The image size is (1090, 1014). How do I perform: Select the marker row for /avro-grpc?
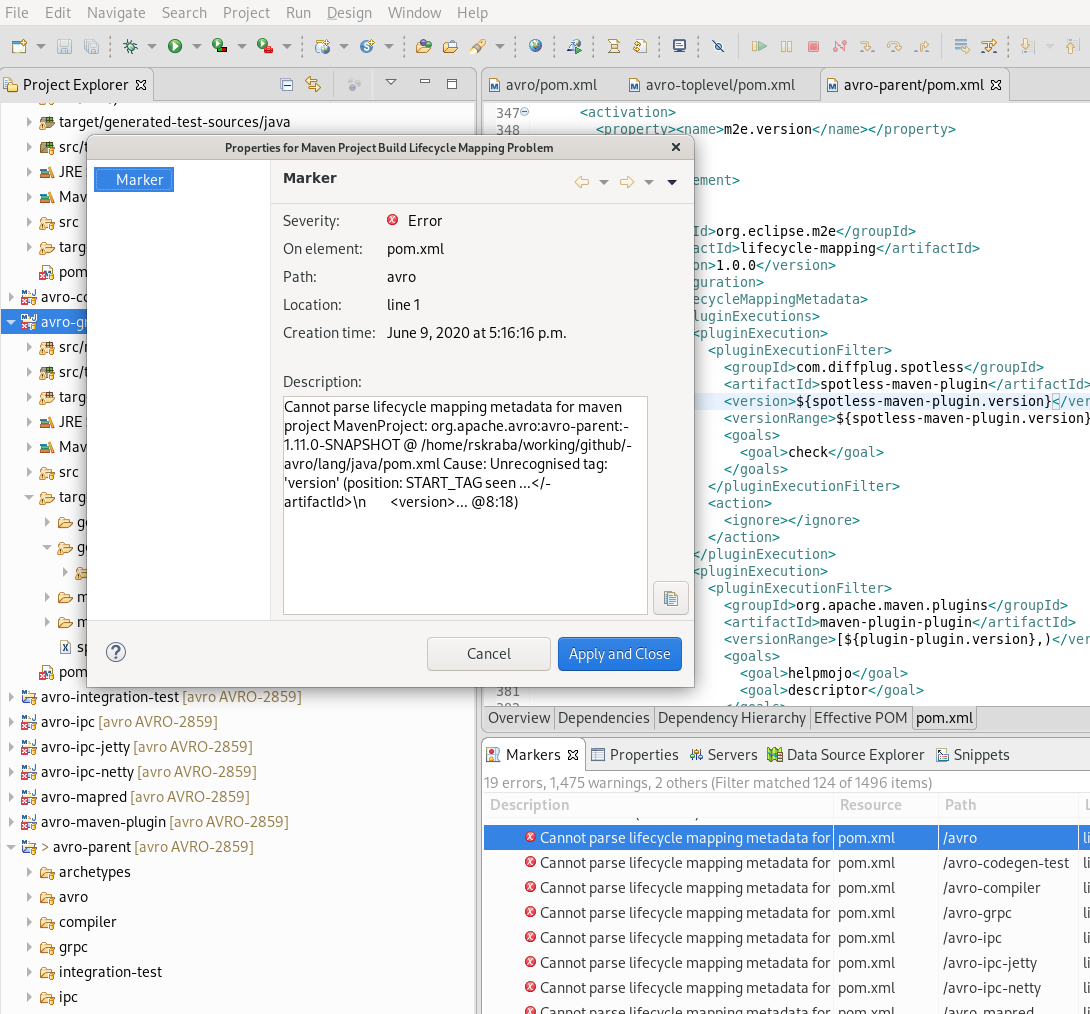click(786, 913)
